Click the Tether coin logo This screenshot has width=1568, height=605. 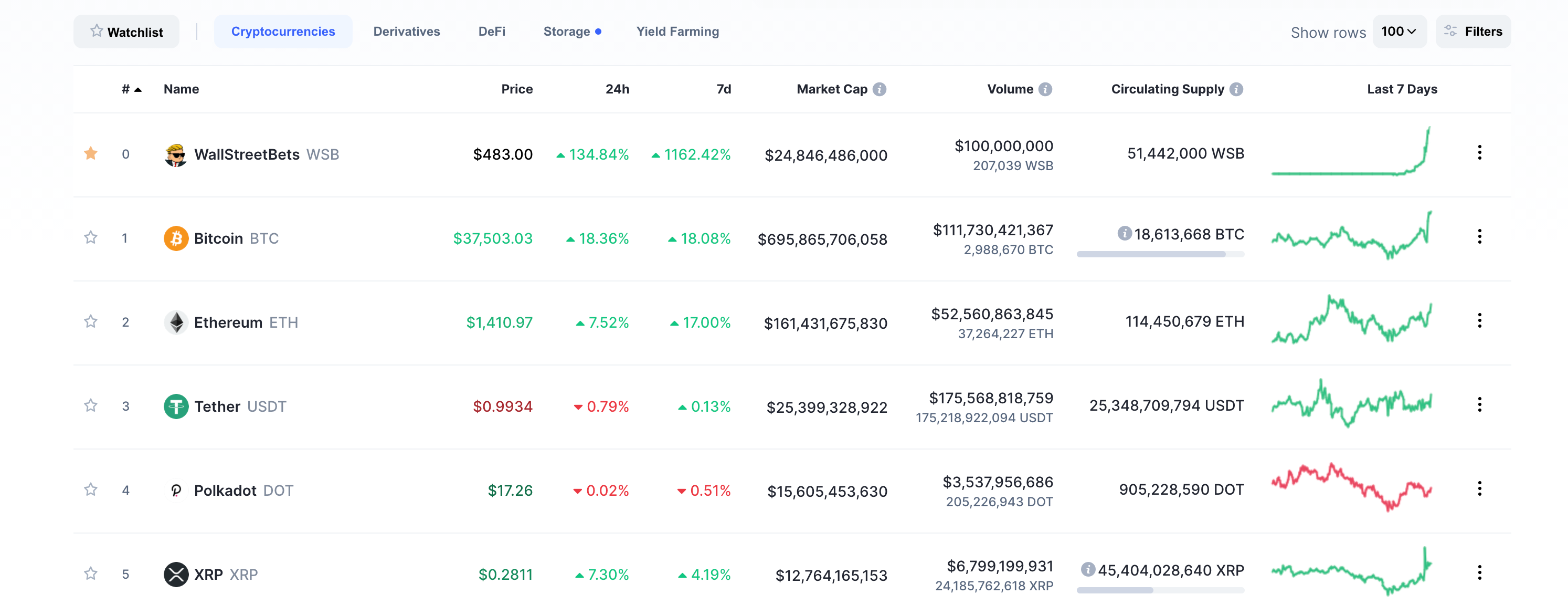(x=176, y=407)
